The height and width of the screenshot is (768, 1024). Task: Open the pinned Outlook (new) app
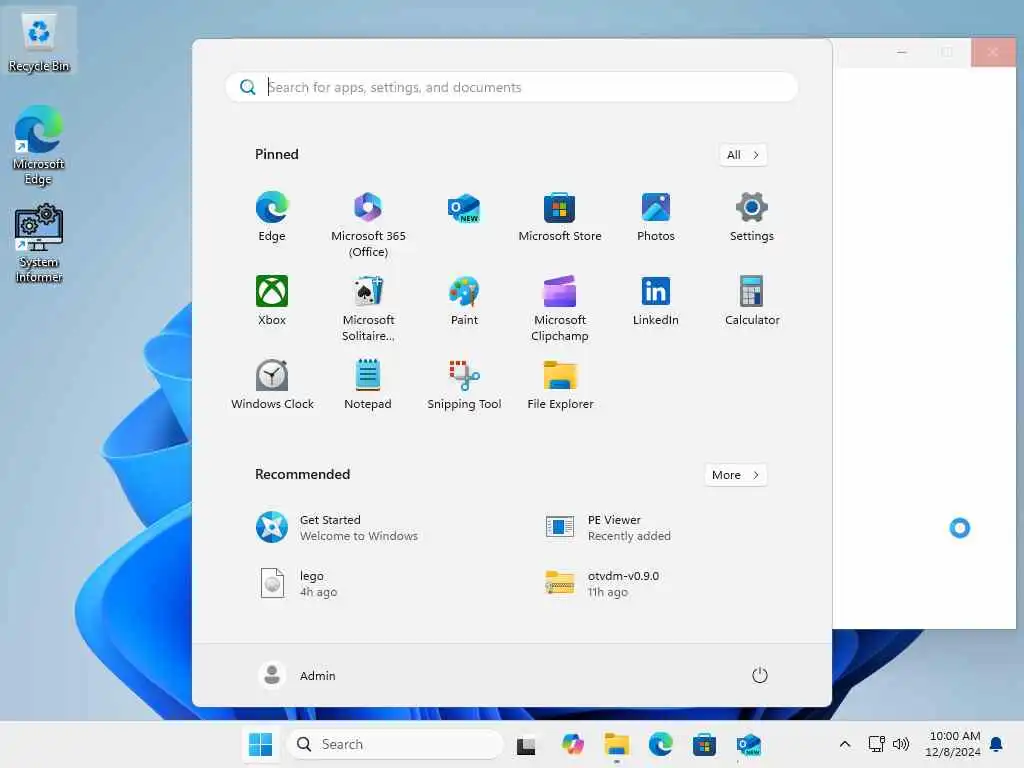pos(464,209)
